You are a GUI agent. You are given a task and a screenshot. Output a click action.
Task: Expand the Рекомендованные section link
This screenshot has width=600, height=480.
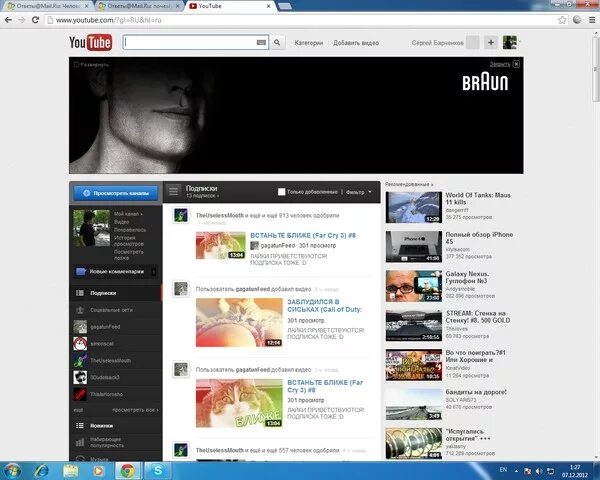(x=409, y=184)
